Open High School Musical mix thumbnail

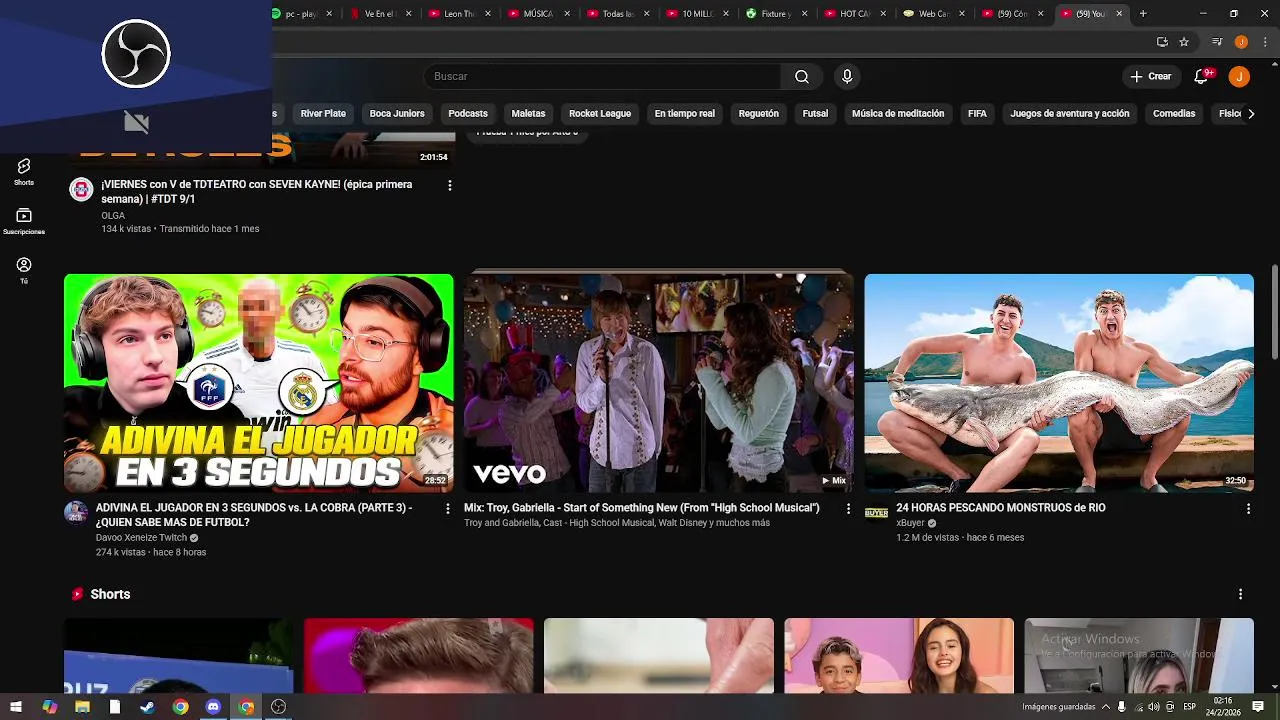(x=658, y=383)
